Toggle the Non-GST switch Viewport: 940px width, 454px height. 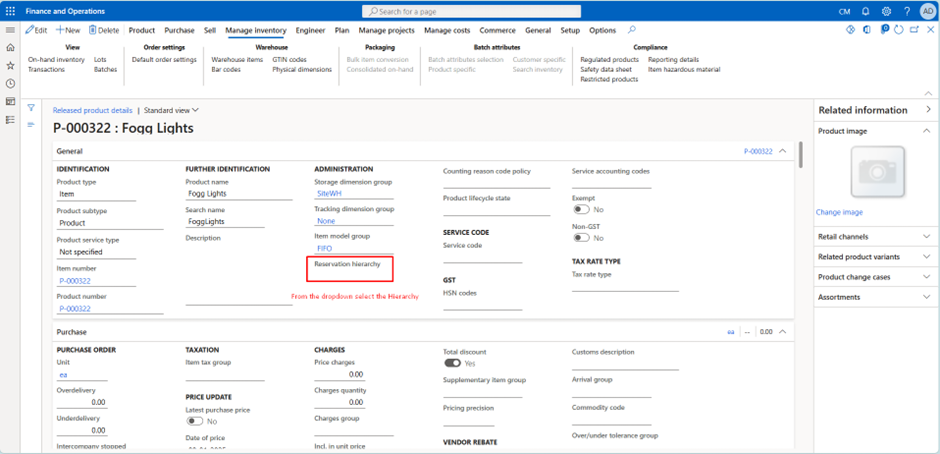(582, 237)
